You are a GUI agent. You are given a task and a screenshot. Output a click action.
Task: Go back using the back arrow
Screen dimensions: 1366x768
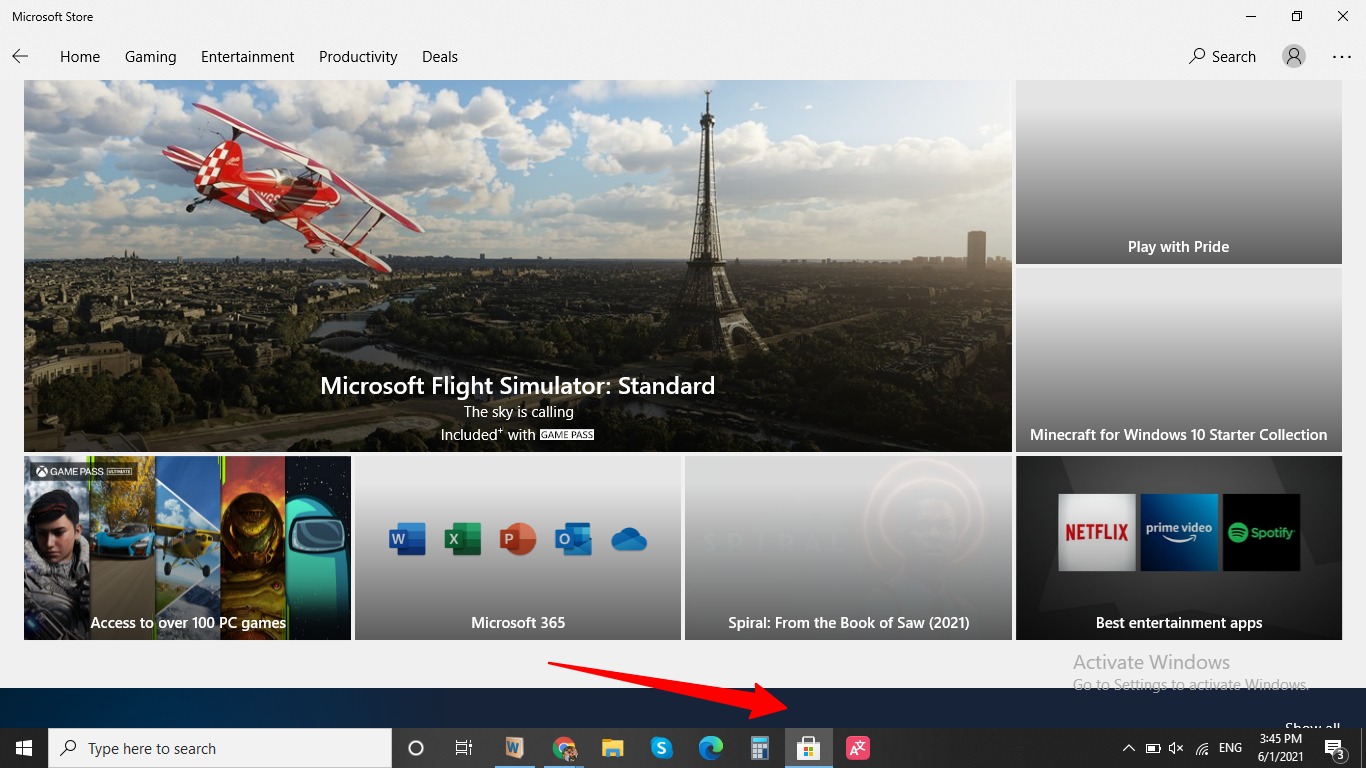click(x=20, y=57)
